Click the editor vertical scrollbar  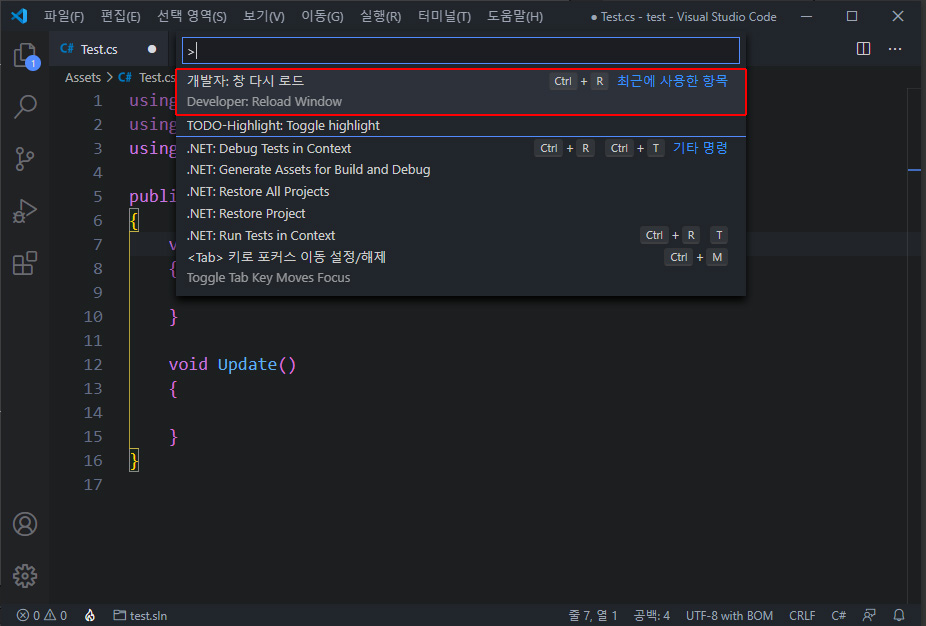point(914,343)
